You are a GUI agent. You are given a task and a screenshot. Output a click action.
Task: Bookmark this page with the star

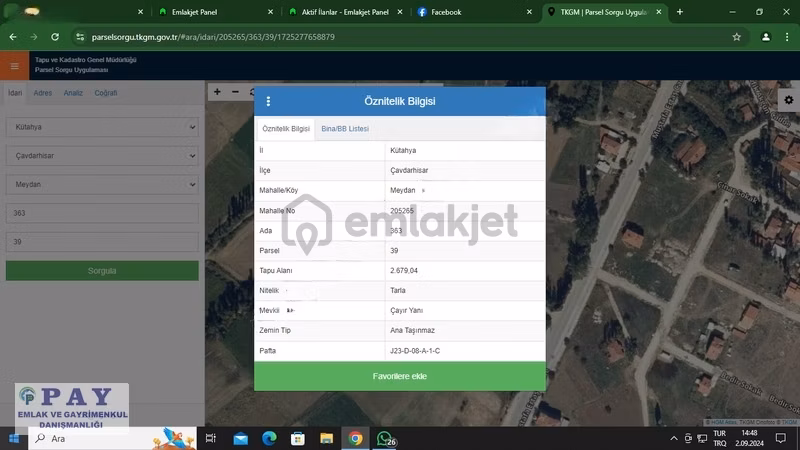tap(736, 37)
